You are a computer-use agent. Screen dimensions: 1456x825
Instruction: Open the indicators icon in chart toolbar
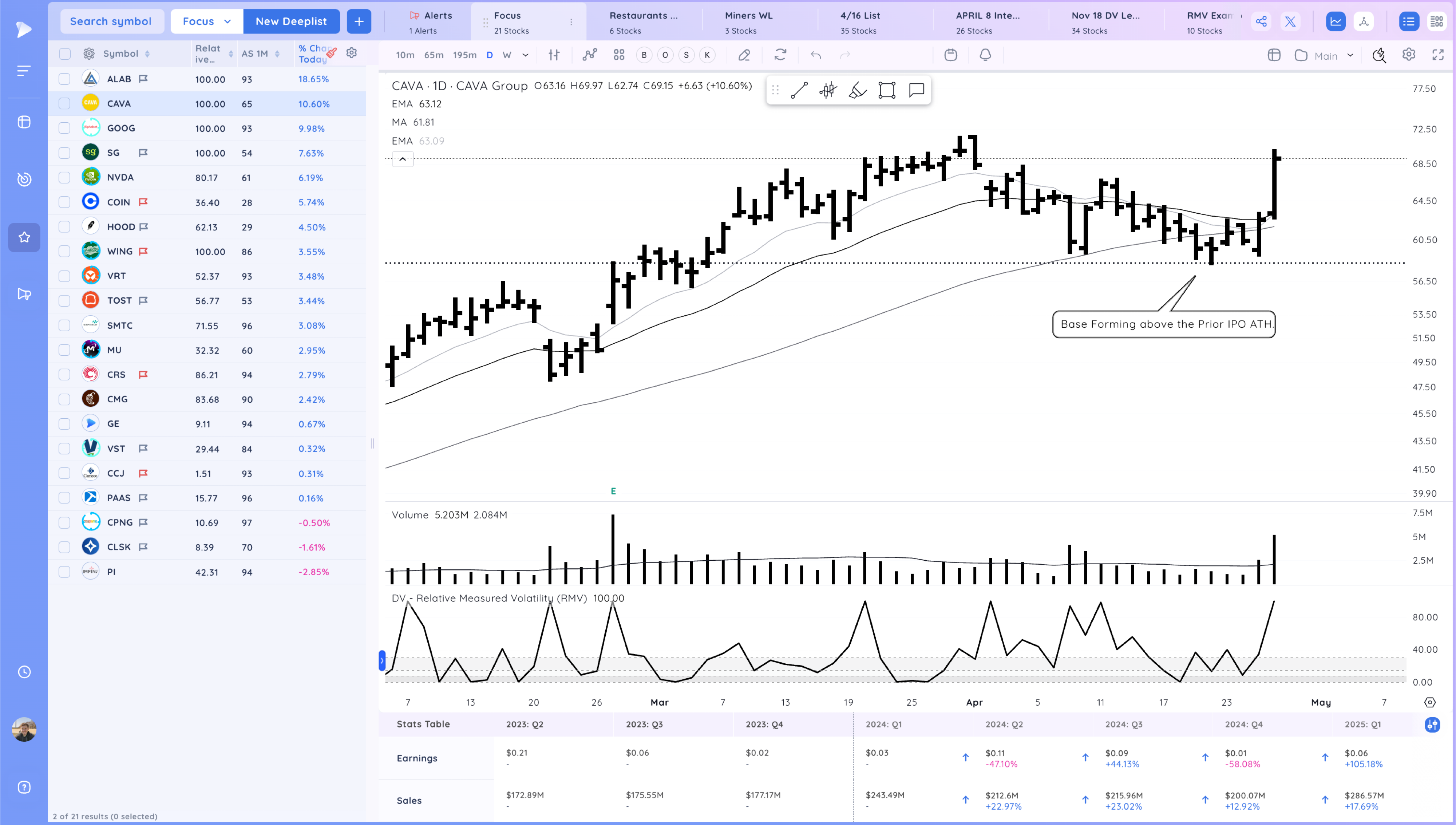pos(590,55)
